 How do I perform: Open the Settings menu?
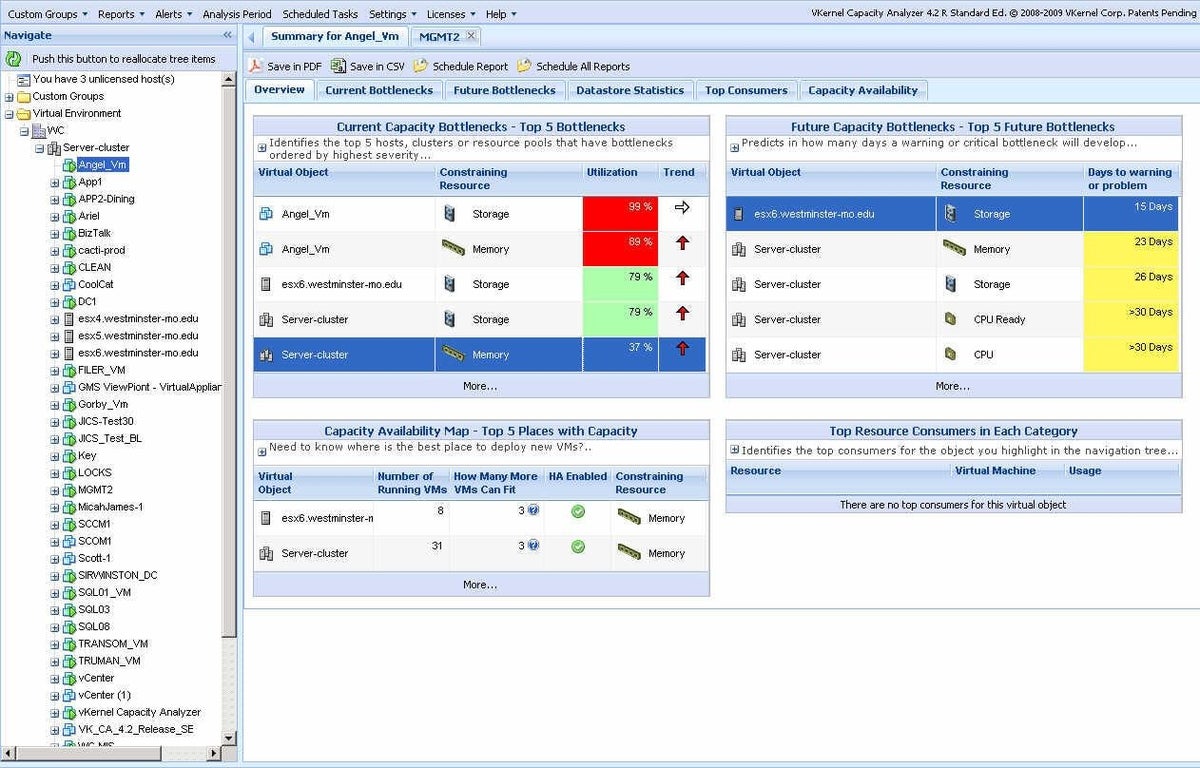pos(393,14)
